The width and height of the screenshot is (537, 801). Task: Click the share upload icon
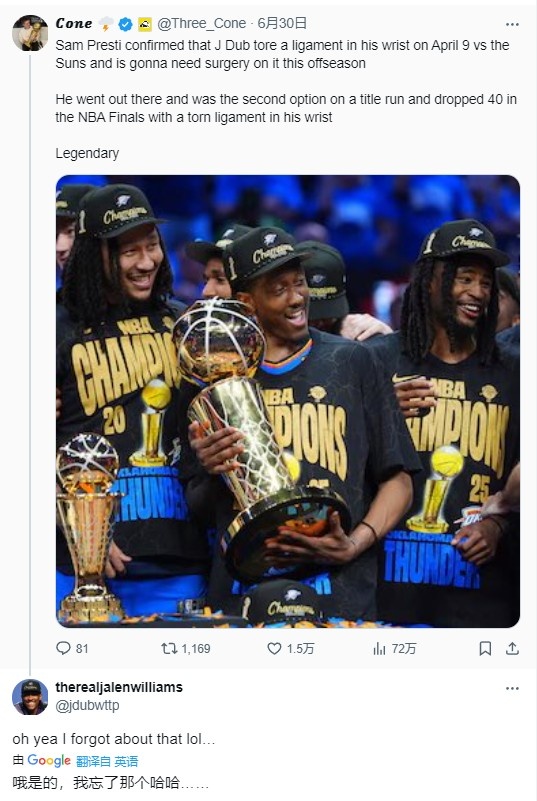coord(512,648)
